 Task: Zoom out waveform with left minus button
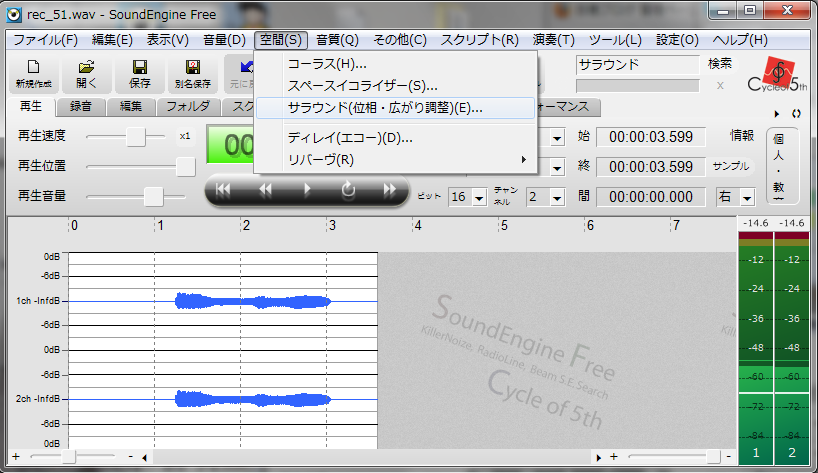tap(130, 456)
